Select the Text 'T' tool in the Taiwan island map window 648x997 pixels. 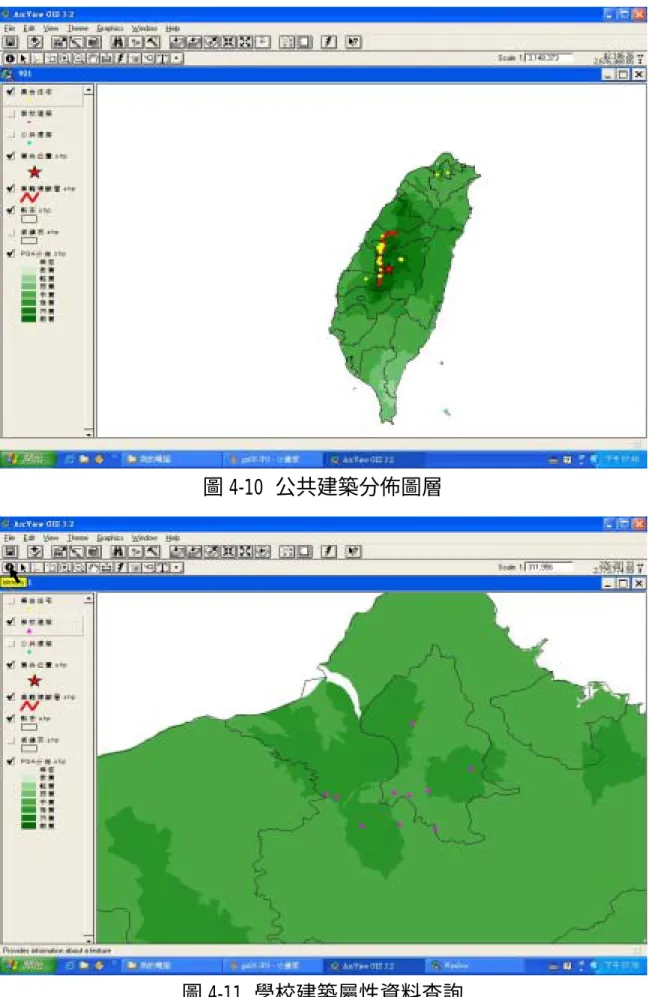163,58
